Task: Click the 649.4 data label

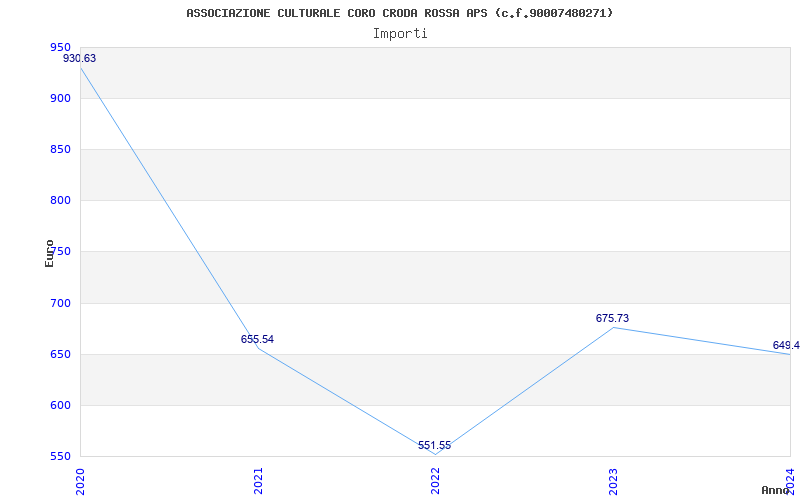Action: [x=786, y=345]
